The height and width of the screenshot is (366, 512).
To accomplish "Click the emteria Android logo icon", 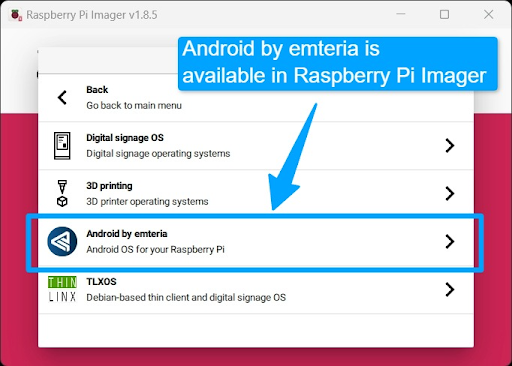I will (x=62, y=241).
